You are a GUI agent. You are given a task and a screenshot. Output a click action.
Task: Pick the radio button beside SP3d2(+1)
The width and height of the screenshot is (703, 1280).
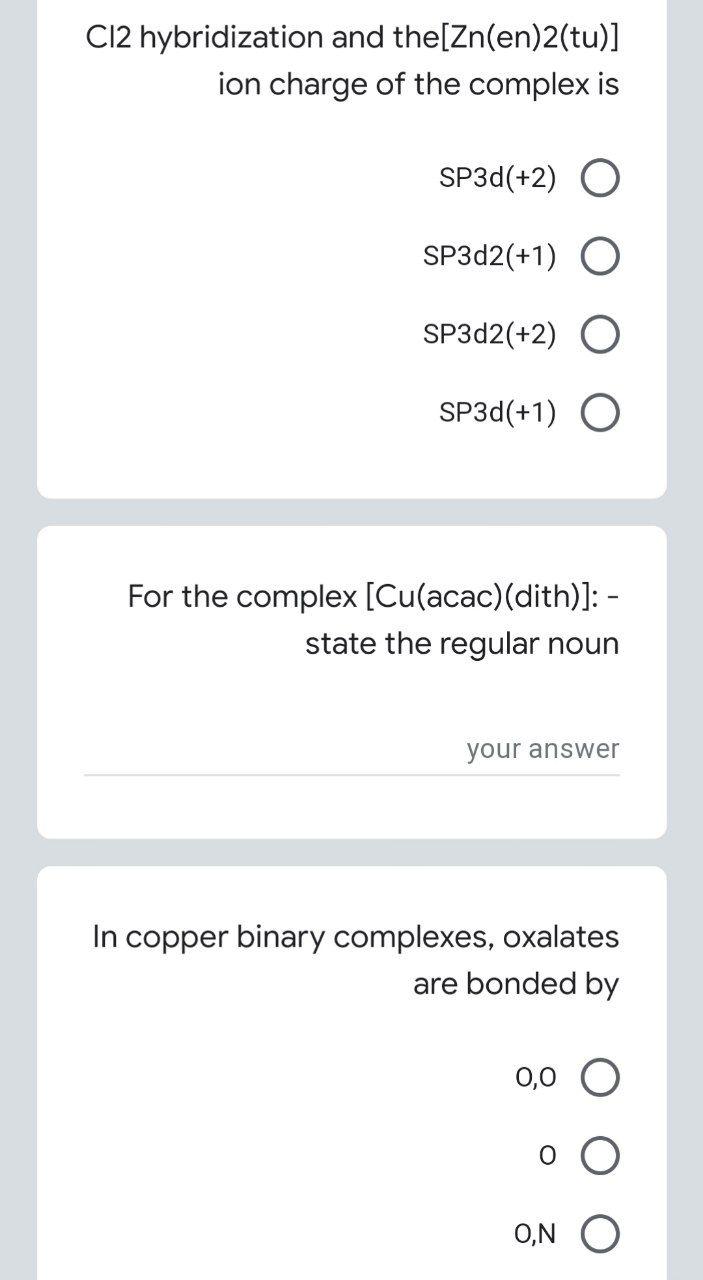pyautogui.click(x=599, y=255)
